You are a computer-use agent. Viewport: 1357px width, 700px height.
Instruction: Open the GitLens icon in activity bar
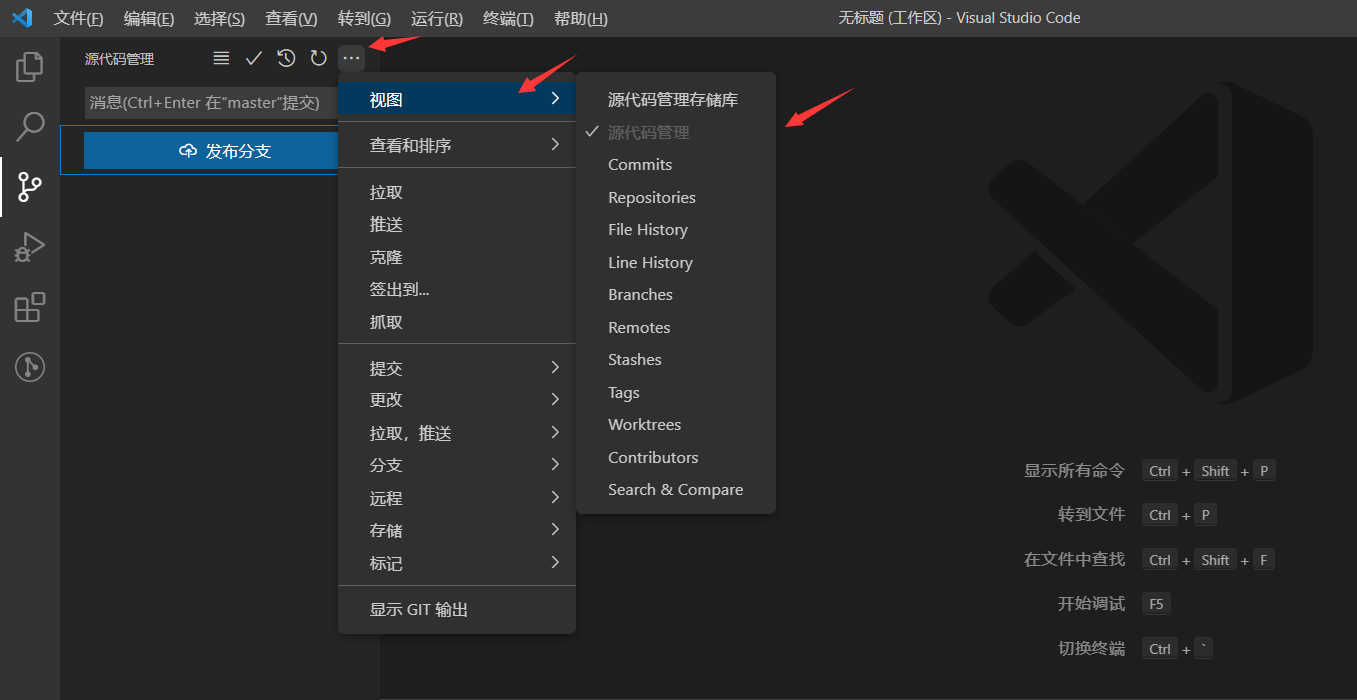point(30,367)
